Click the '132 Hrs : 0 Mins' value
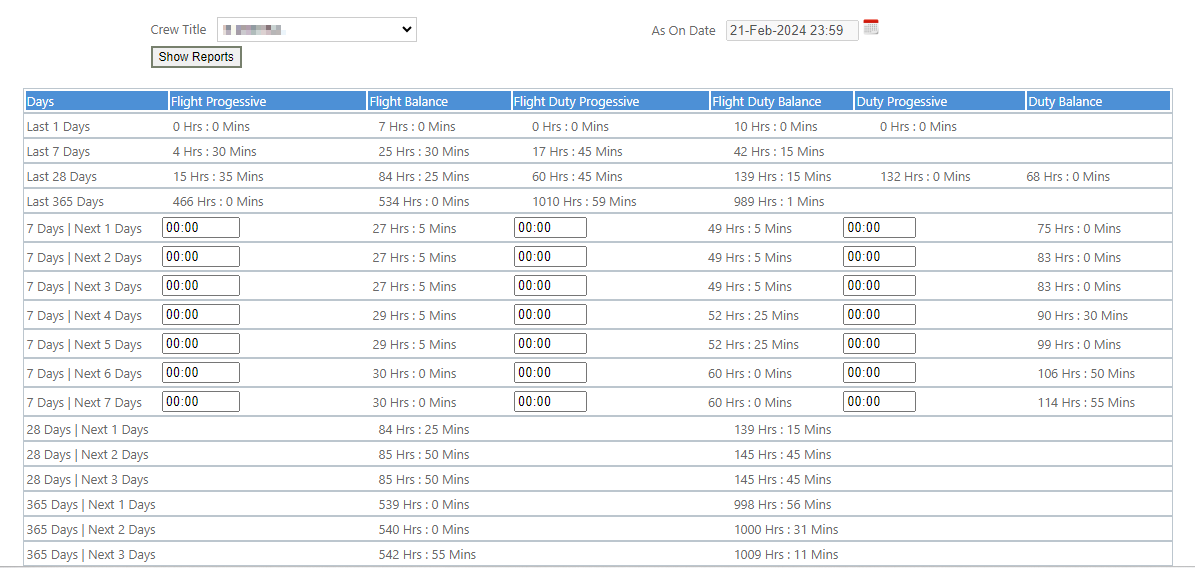Screen dimensions: 1195x568 coord(925,177)
